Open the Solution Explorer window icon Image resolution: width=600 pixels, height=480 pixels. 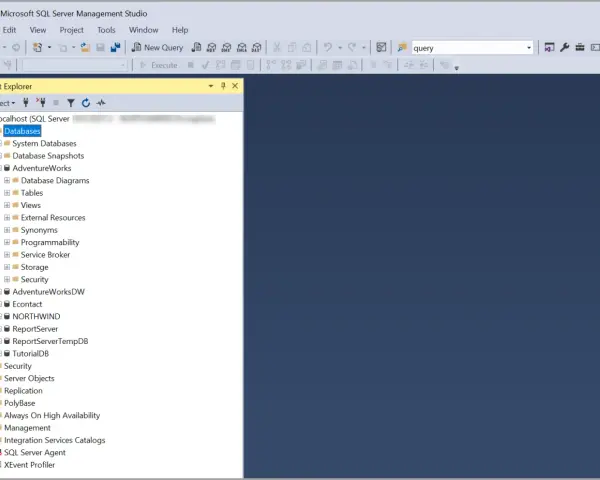tap(549, 47)
